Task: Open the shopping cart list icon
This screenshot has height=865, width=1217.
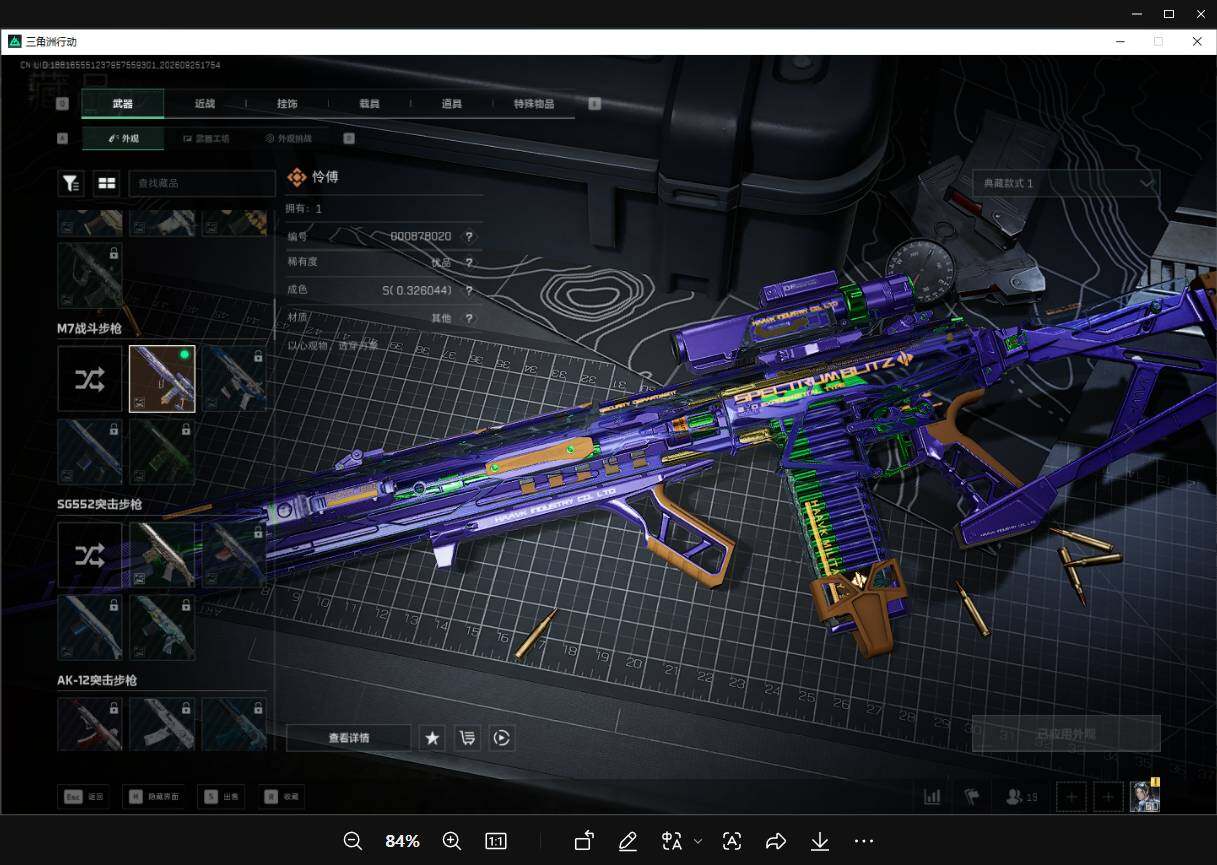Action: click(x=467, y=738)
